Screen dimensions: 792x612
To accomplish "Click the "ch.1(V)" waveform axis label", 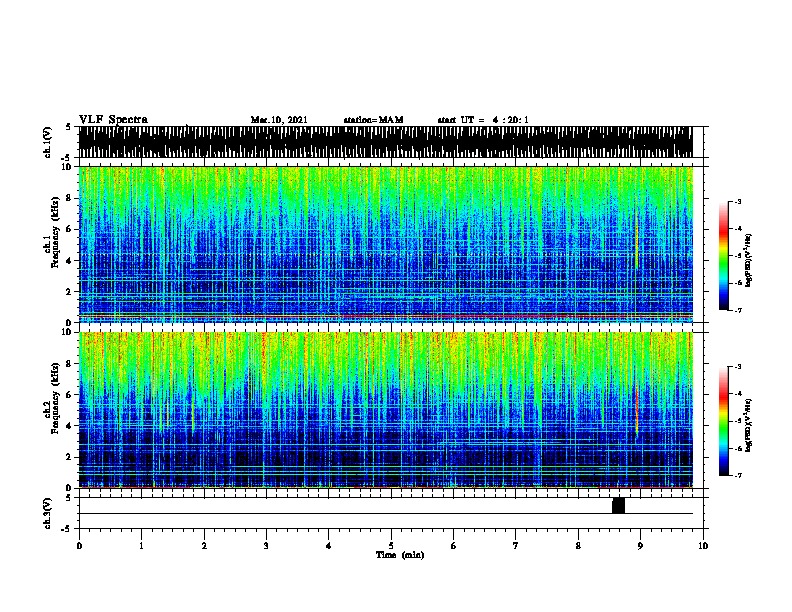I will [48, 142].
